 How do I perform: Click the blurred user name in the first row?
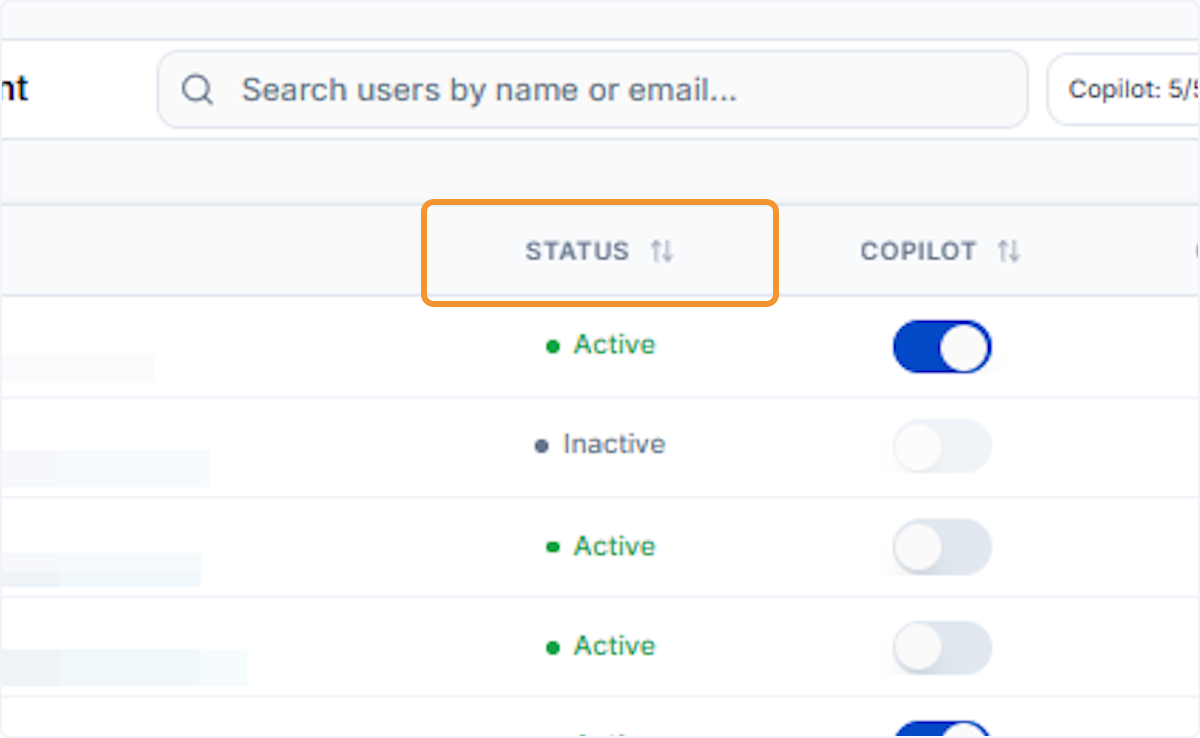point(76,367)
